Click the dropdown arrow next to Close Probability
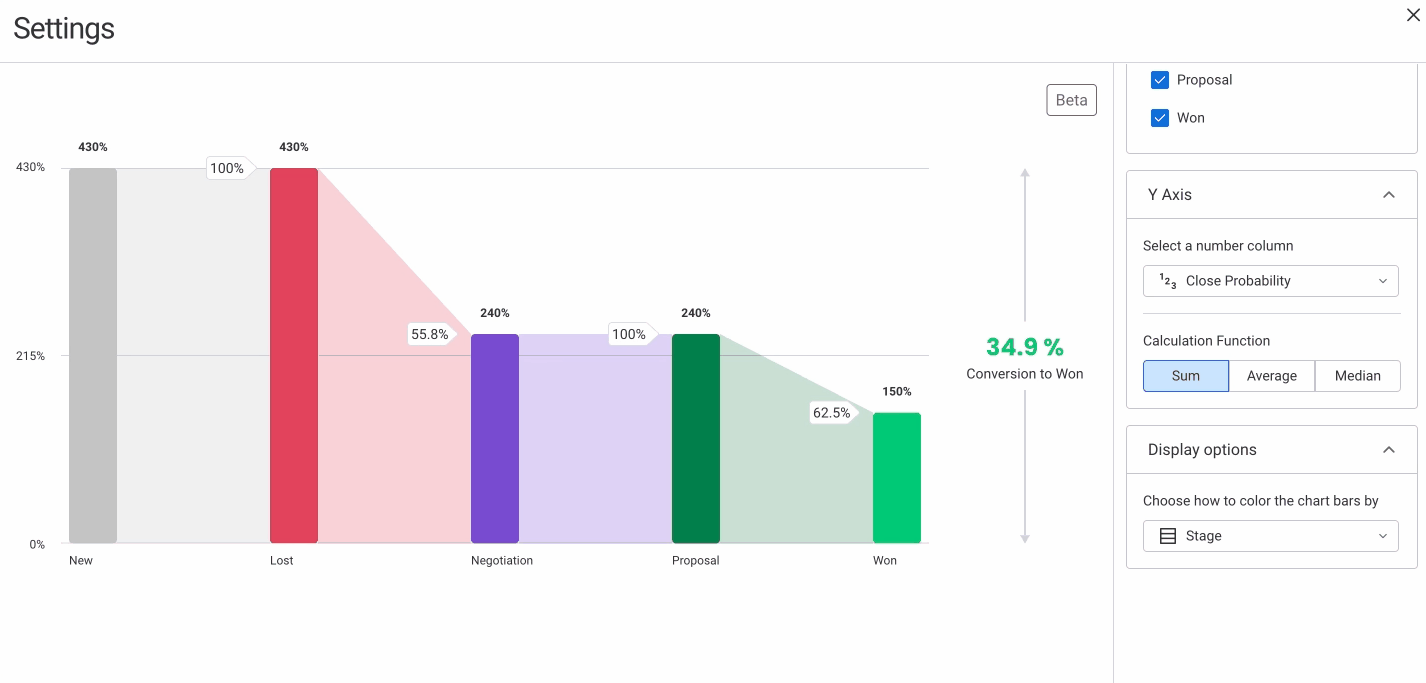 [x=1383, y=281]
